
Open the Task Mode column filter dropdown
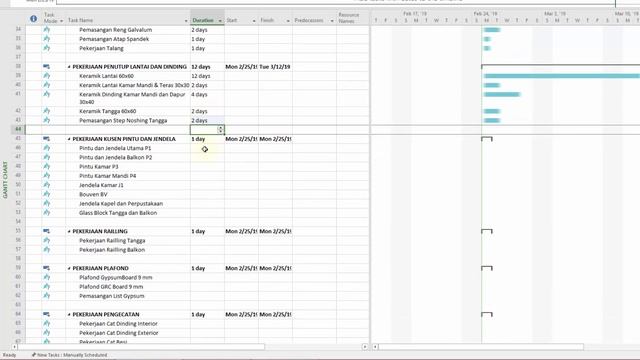[x=61, y=21]
